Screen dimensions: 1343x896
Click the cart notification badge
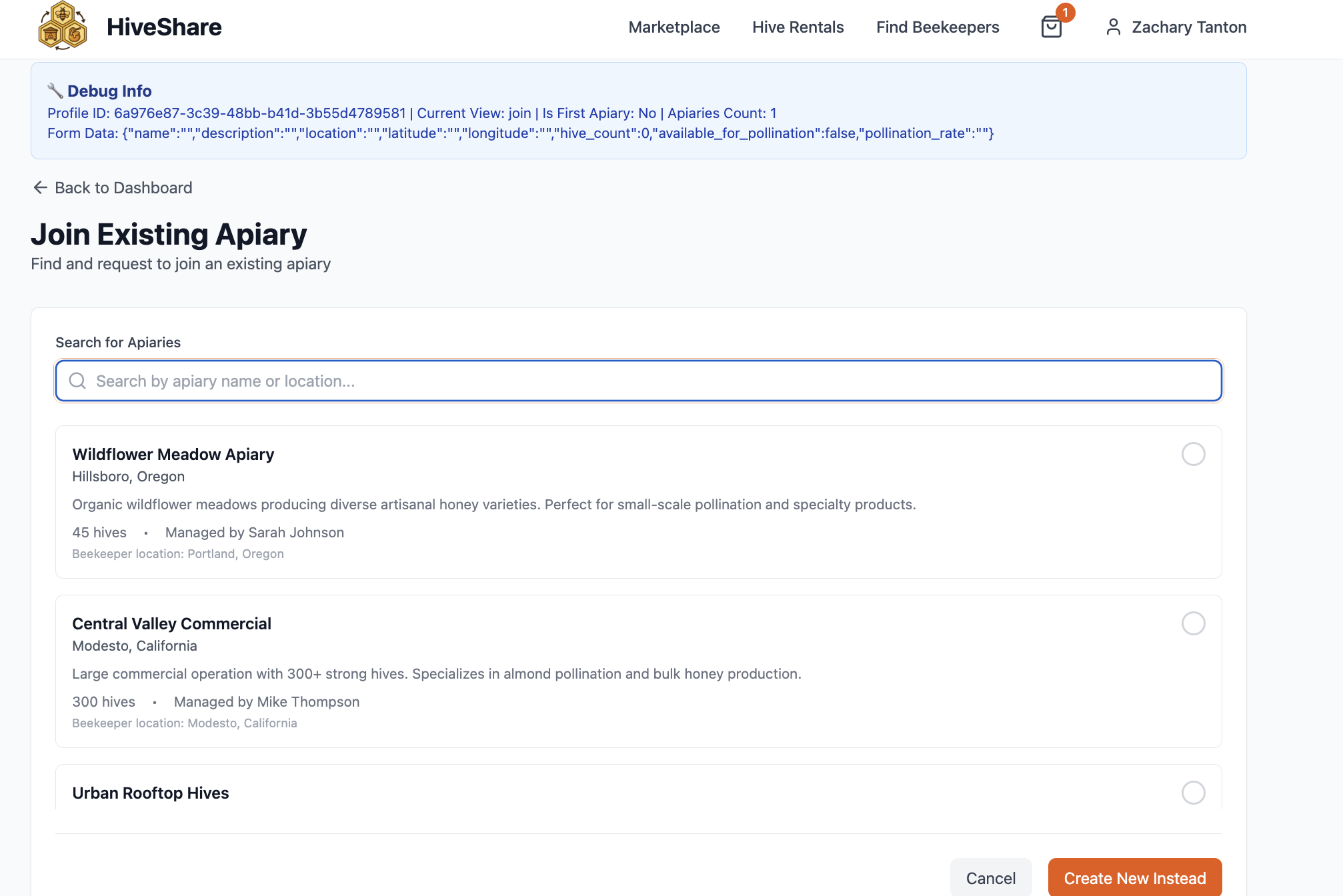[x=1065, y=13]
